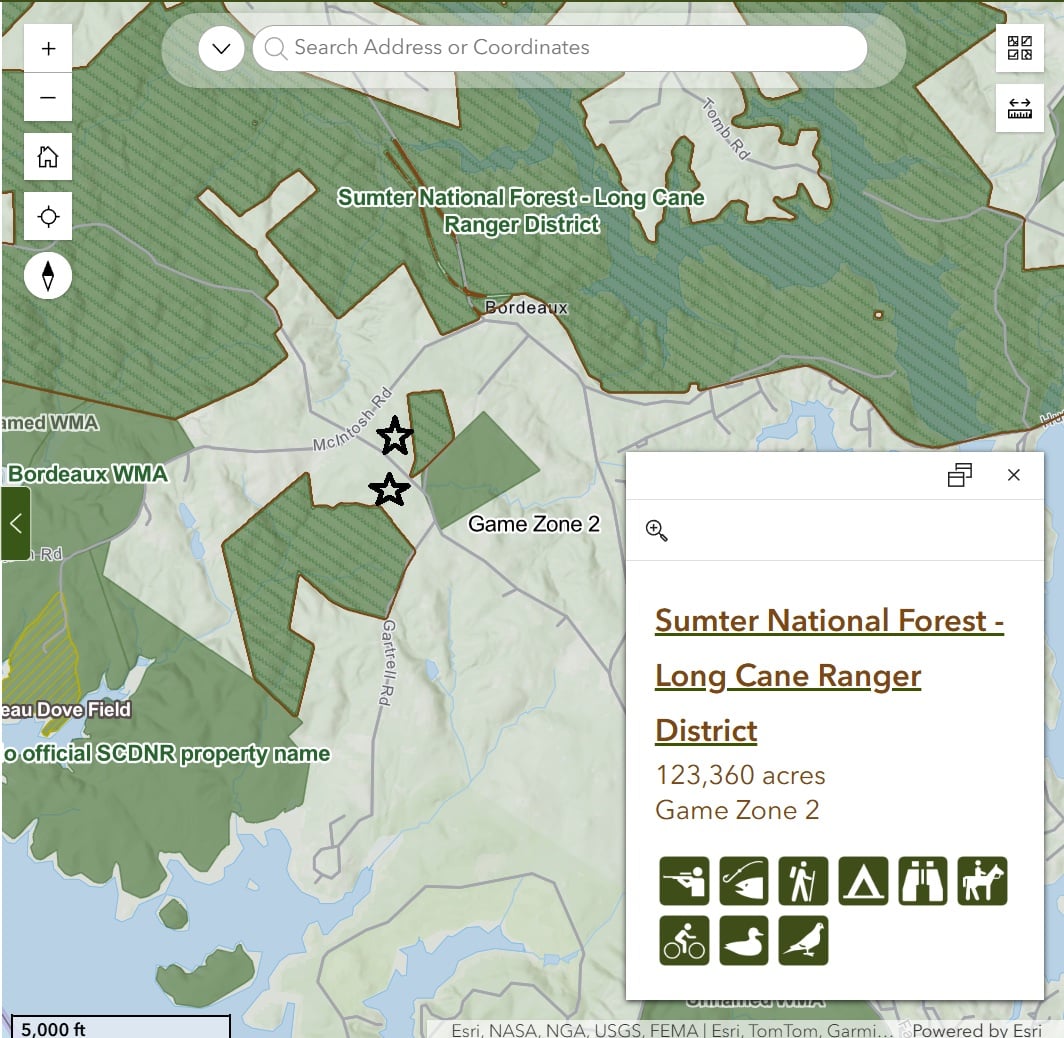Open the basemap gallery grid icon
The height and width of the screenshot is (1038, 1064).
(1019, 48)
